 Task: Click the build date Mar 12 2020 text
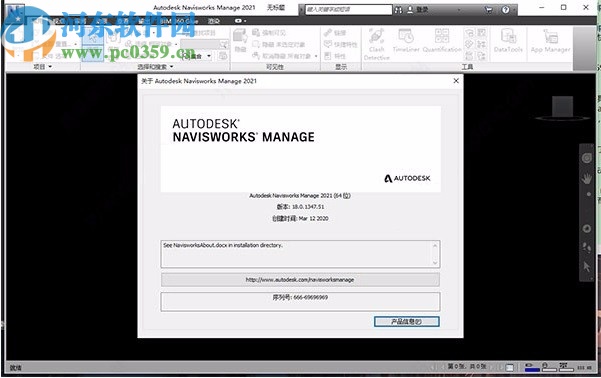click(314, 219)
